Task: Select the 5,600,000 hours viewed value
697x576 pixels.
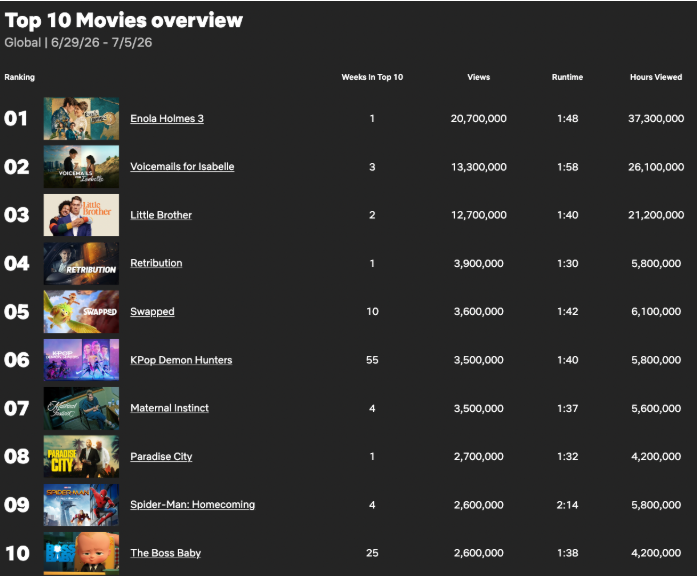Action: click(656, 408)
